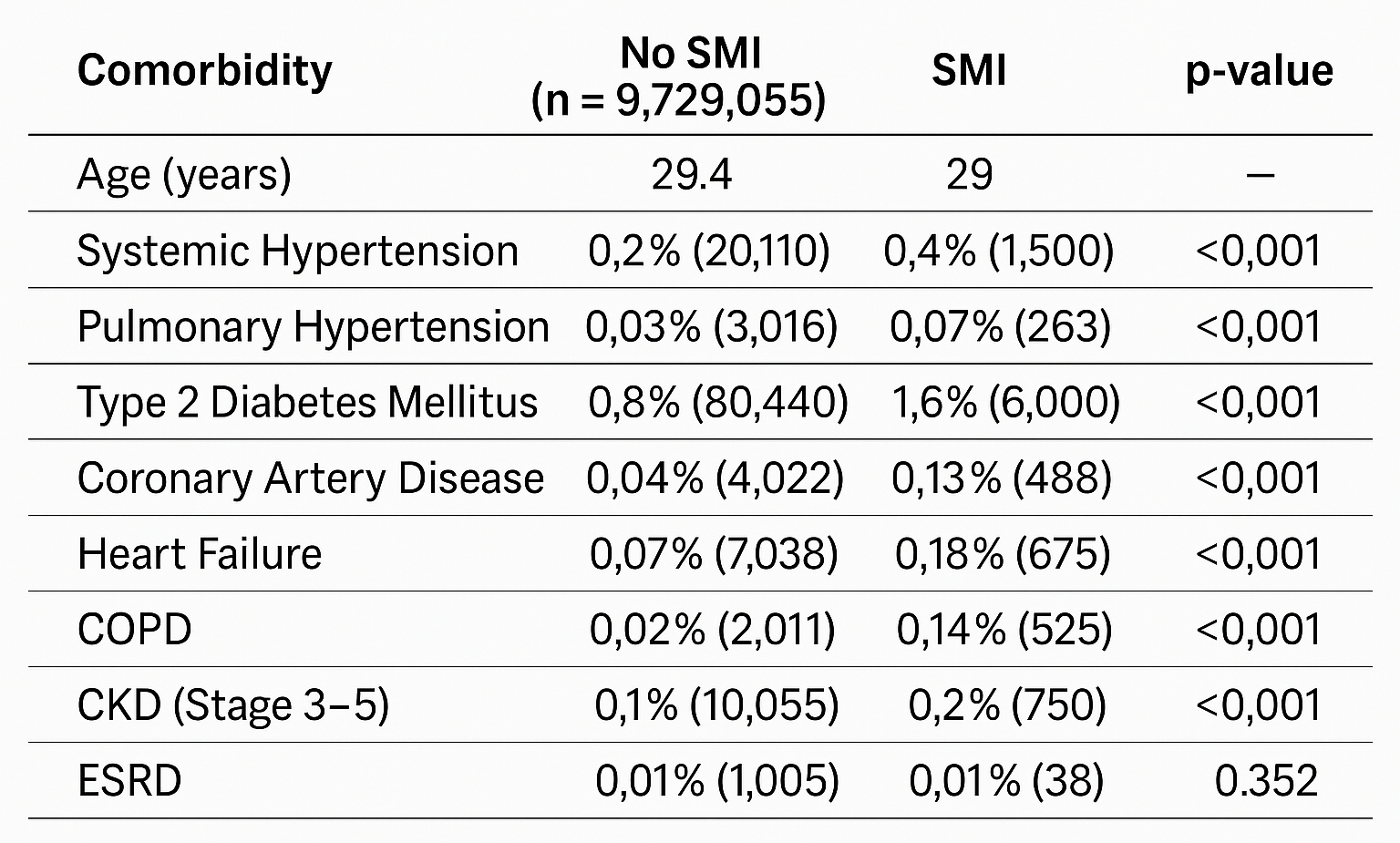Select the Heart Failure row label
Image resolution: width=1400 pixels, height=843 pixels.
click(x=200, y=554)
